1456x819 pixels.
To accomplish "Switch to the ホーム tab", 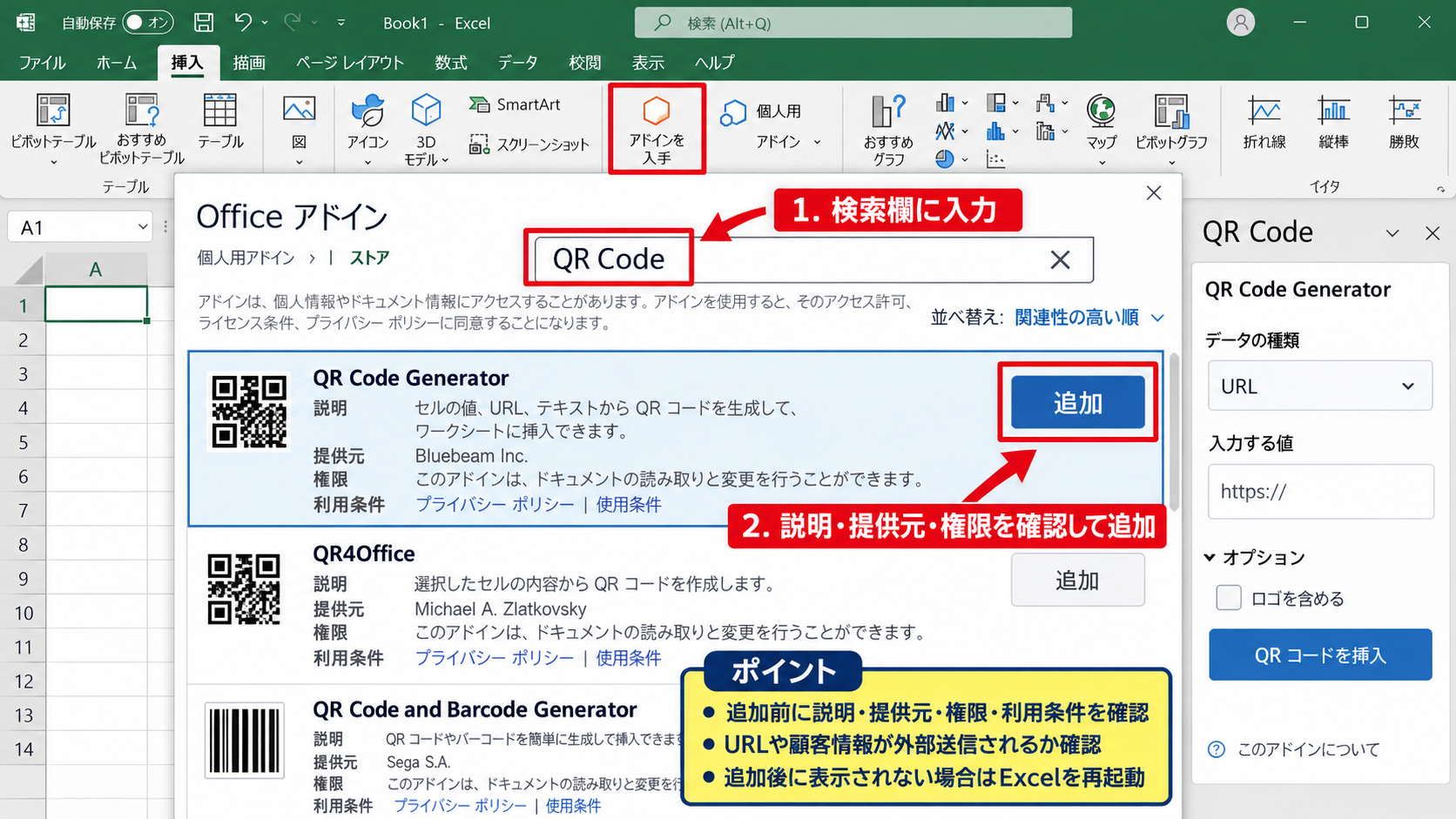I will click(117, 63).
